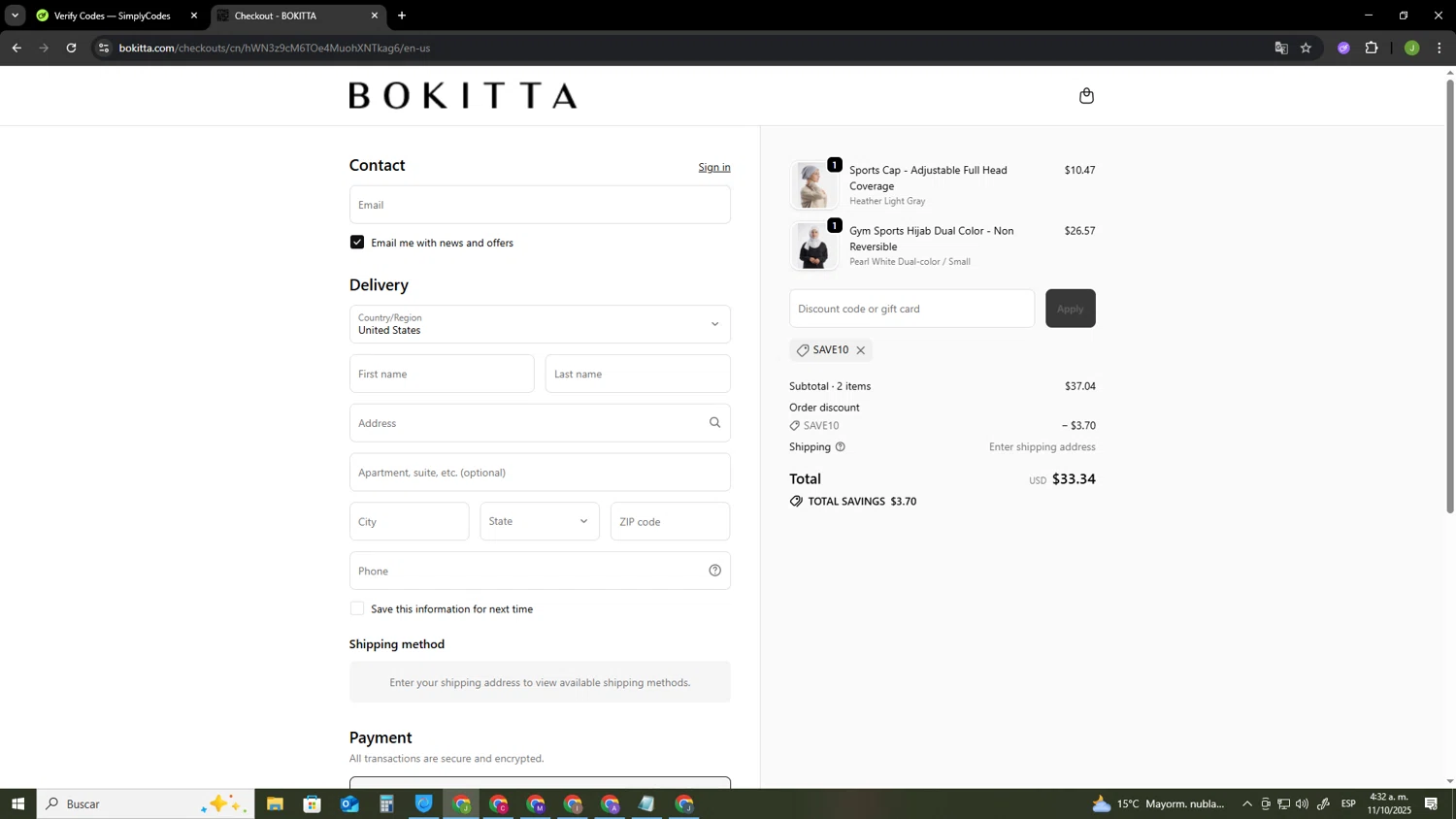
Task: Check Save this information for next time
Action: (x=357, y=608)
